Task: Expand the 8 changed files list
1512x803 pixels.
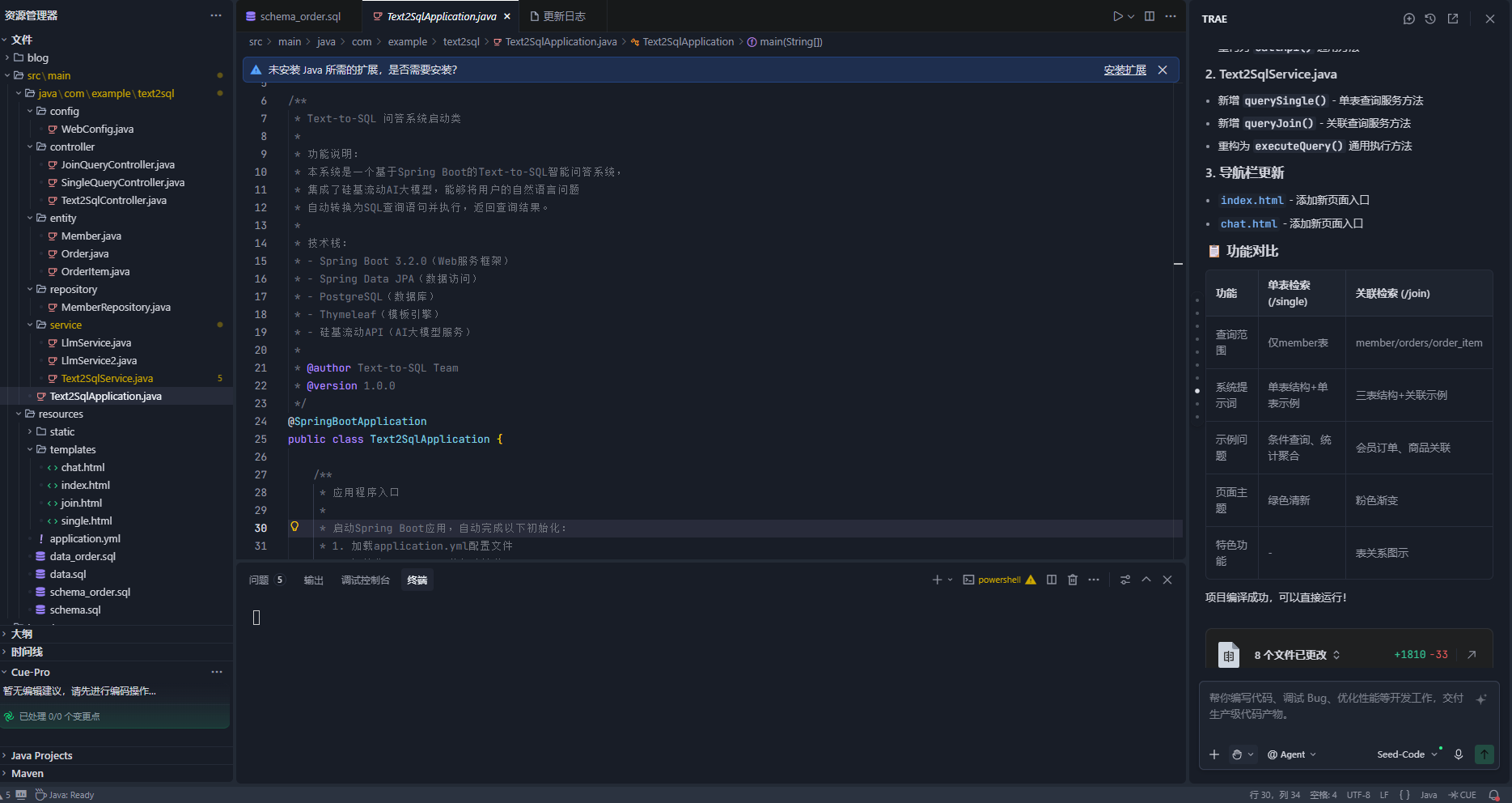Action: pyautogui.click(x=1336, y=655)
